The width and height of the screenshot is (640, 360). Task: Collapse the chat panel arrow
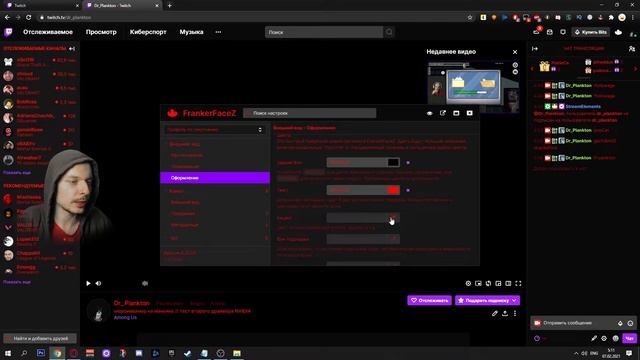(x=535, y=49)
